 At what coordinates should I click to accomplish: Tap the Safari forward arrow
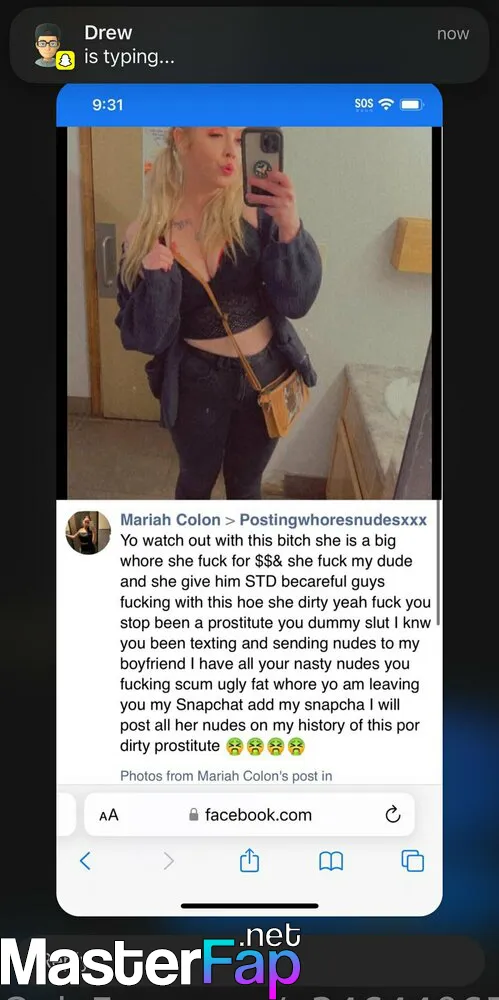(x=168, y=861)
